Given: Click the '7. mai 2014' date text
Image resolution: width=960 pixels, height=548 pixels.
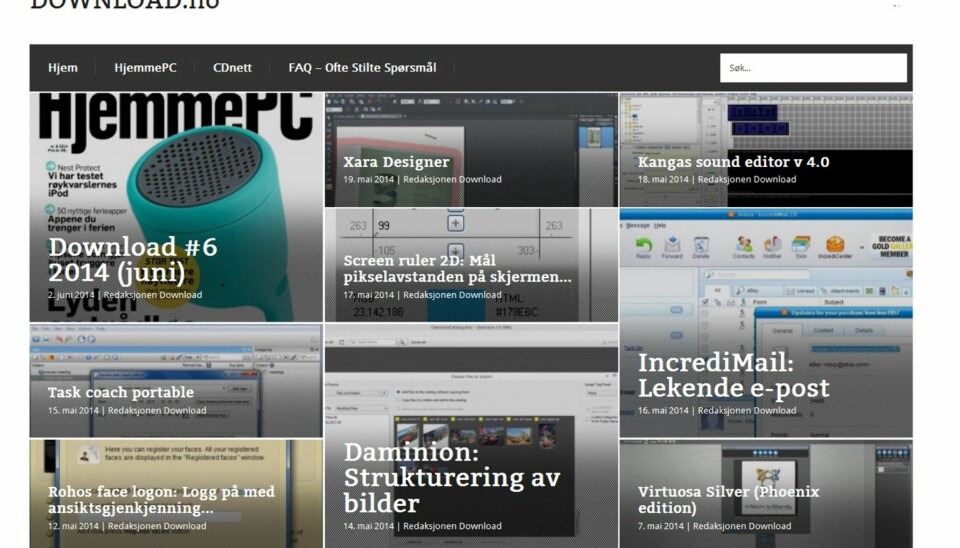Looking at the screenshot, I should 661,526.
